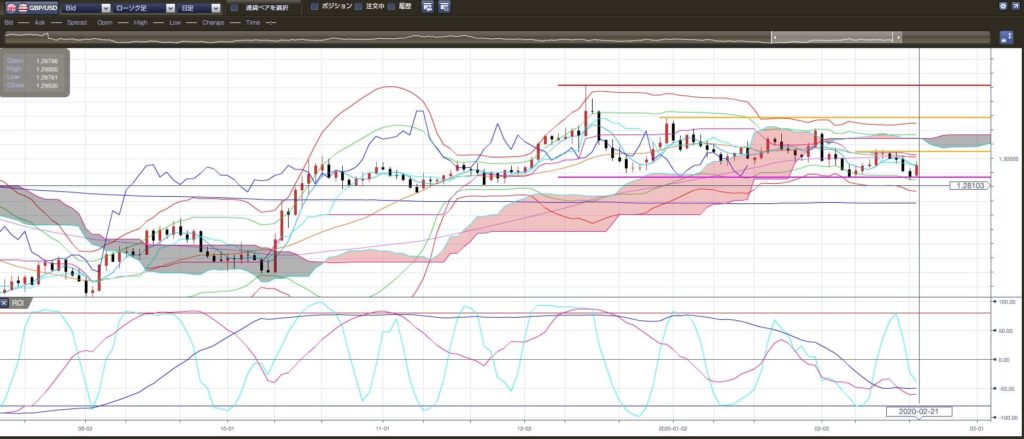Toggle the 履歴 checkbox
This screenshot has width=1024, height=439.
pyautogui.click(x=391, y=7)
